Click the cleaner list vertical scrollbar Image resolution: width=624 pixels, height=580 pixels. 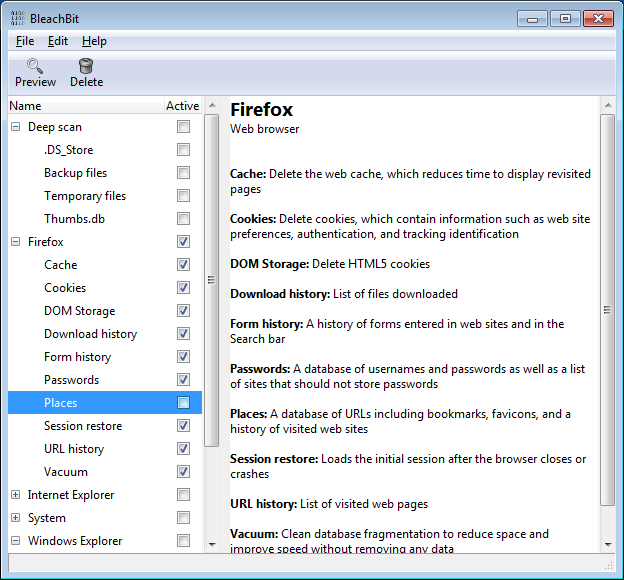click(x=211, y=280)
